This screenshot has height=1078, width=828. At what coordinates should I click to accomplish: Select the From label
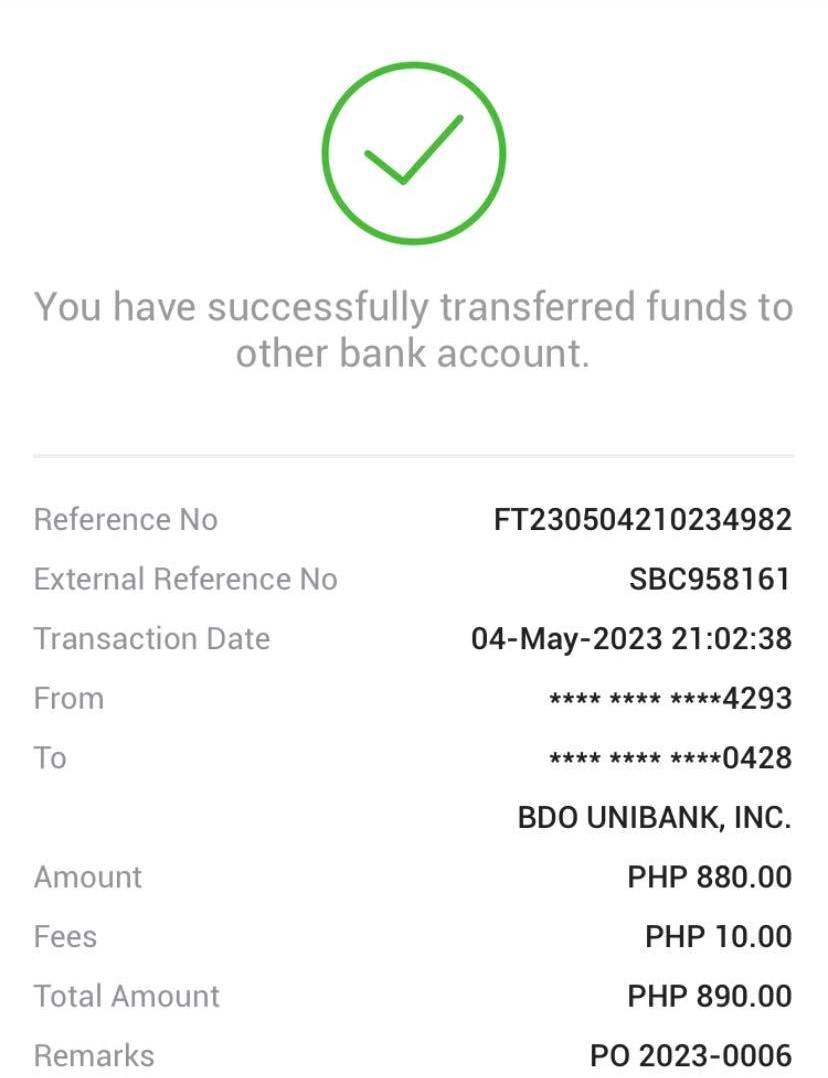tap(69, 698)
